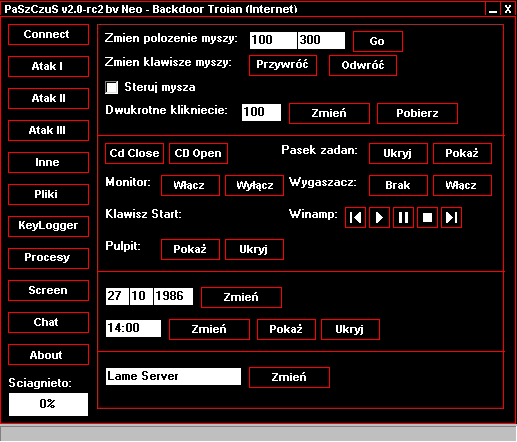Click the Winamp pause icon
Image resolution: width=517 pixels, height=442 pixels.
pos(403,218)
